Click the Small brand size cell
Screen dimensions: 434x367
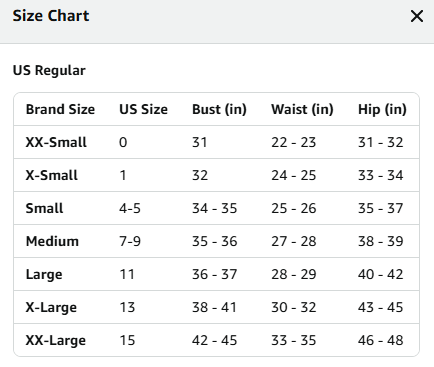(x=44, y=208)
